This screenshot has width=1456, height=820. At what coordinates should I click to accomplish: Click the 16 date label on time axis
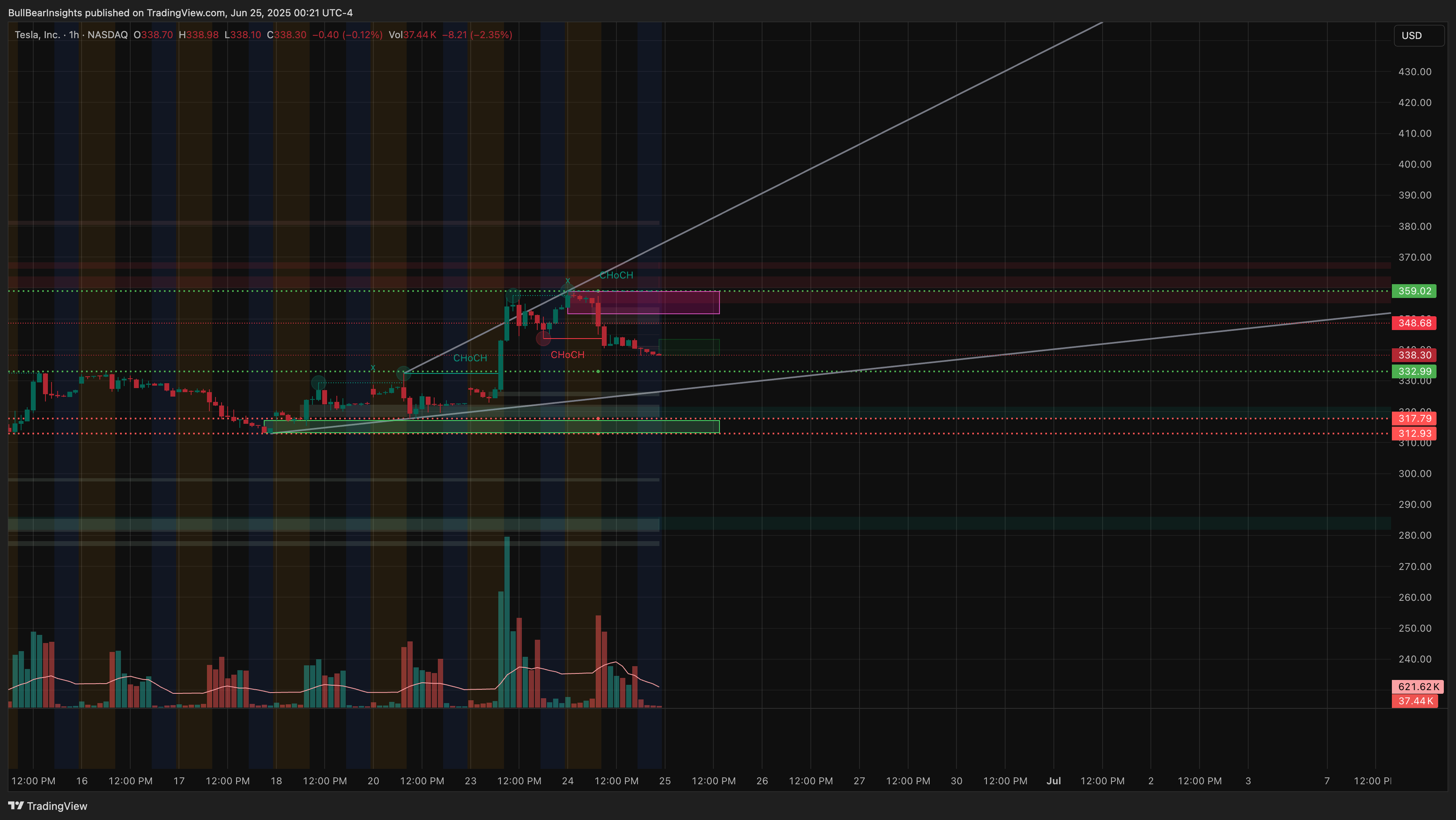(82, 781)
